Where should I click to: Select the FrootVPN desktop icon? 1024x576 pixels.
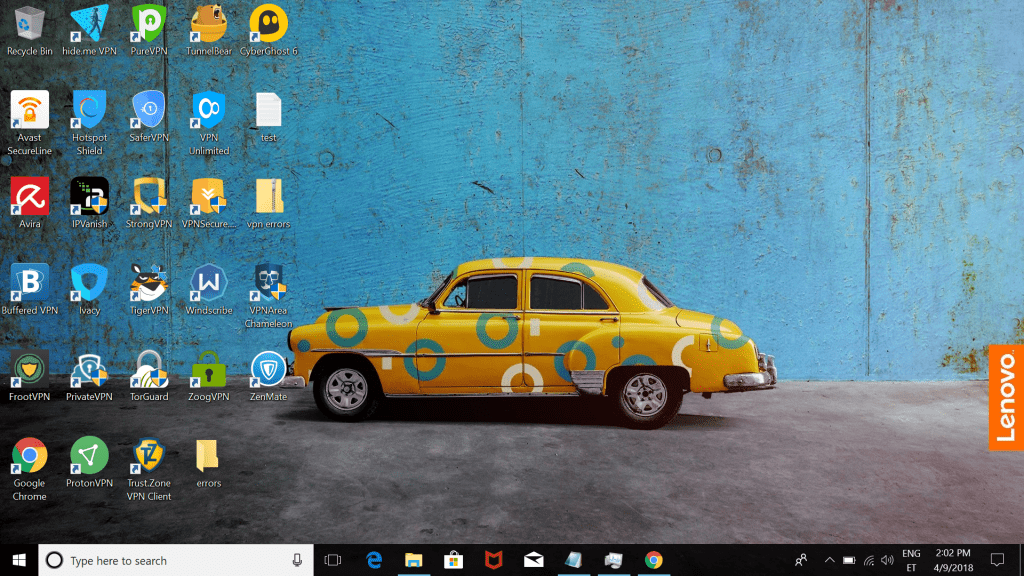click(29, 376)
